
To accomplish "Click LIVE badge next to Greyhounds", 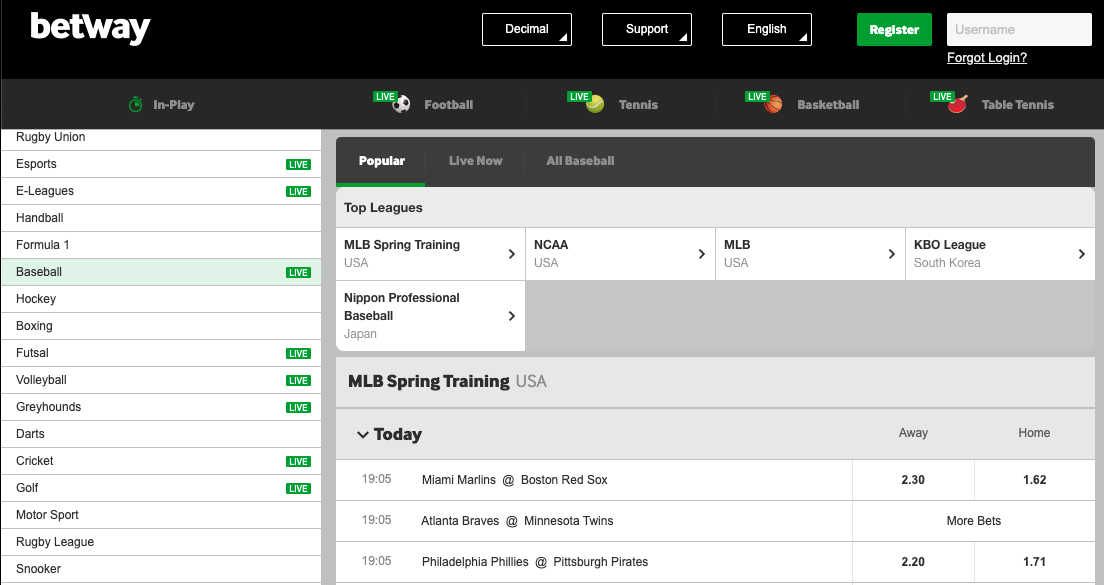I will point(299,408).
